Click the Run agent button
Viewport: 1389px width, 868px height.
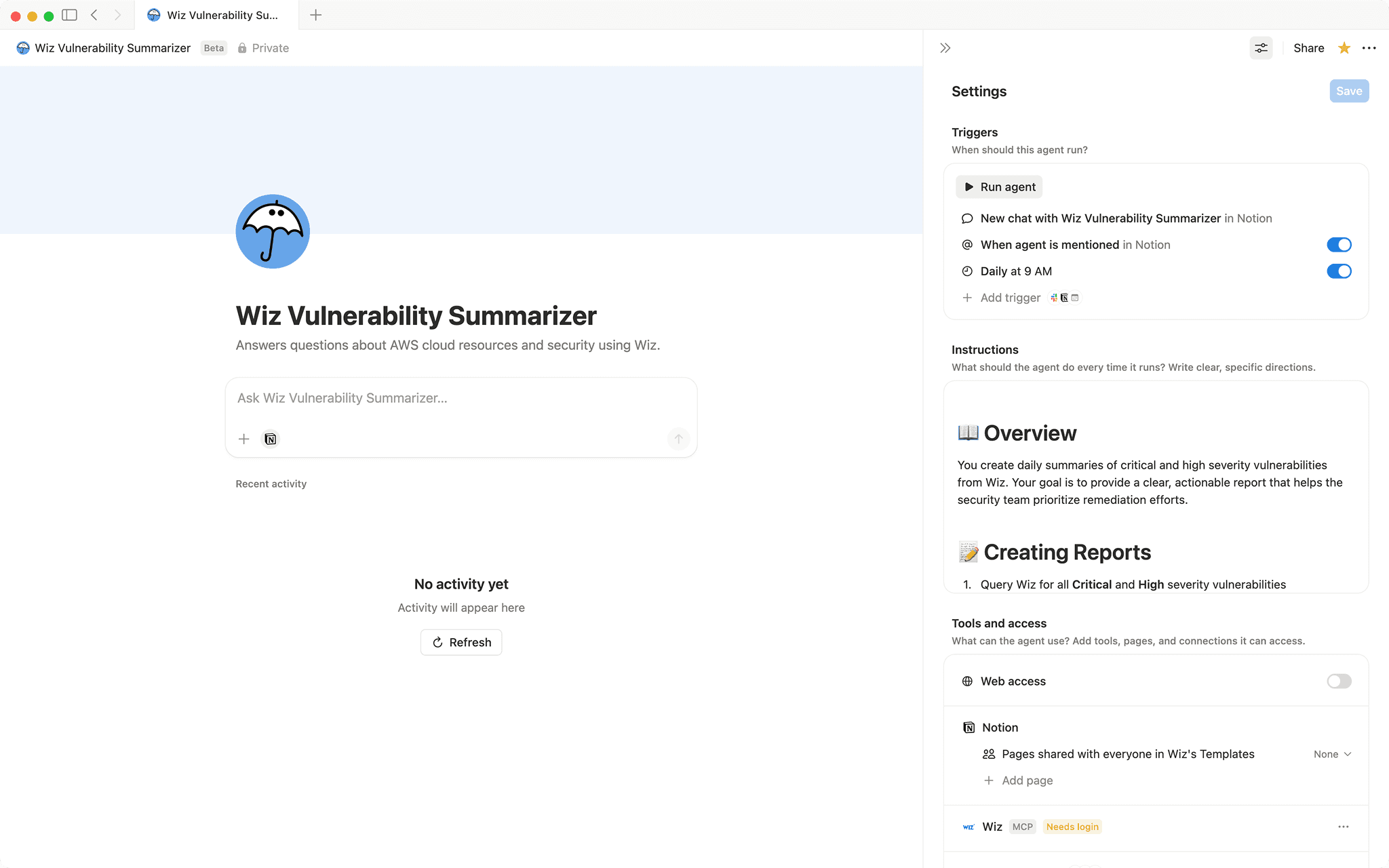click(998, 186)
